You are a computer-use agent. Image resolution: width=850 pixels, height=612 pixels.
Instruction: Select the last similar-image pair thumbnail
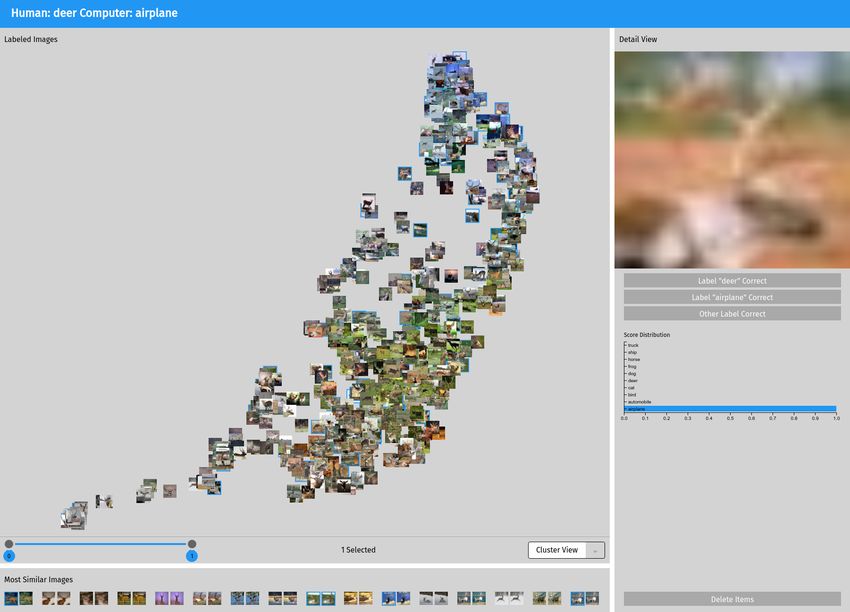(x=584, y=598)
